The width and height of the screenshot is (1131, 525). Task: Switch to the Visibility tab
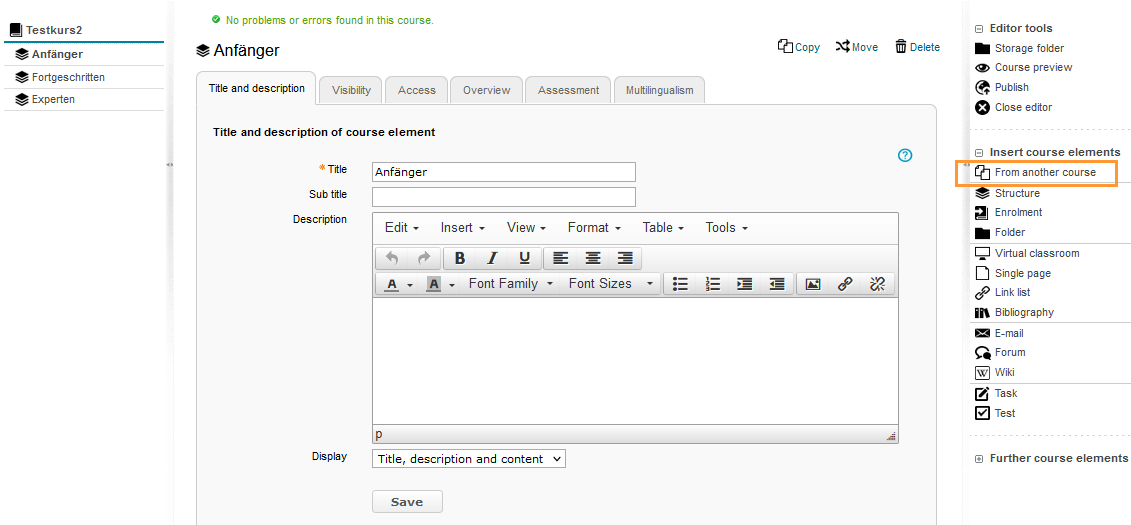pyautogui.click(x=351, y=90)
